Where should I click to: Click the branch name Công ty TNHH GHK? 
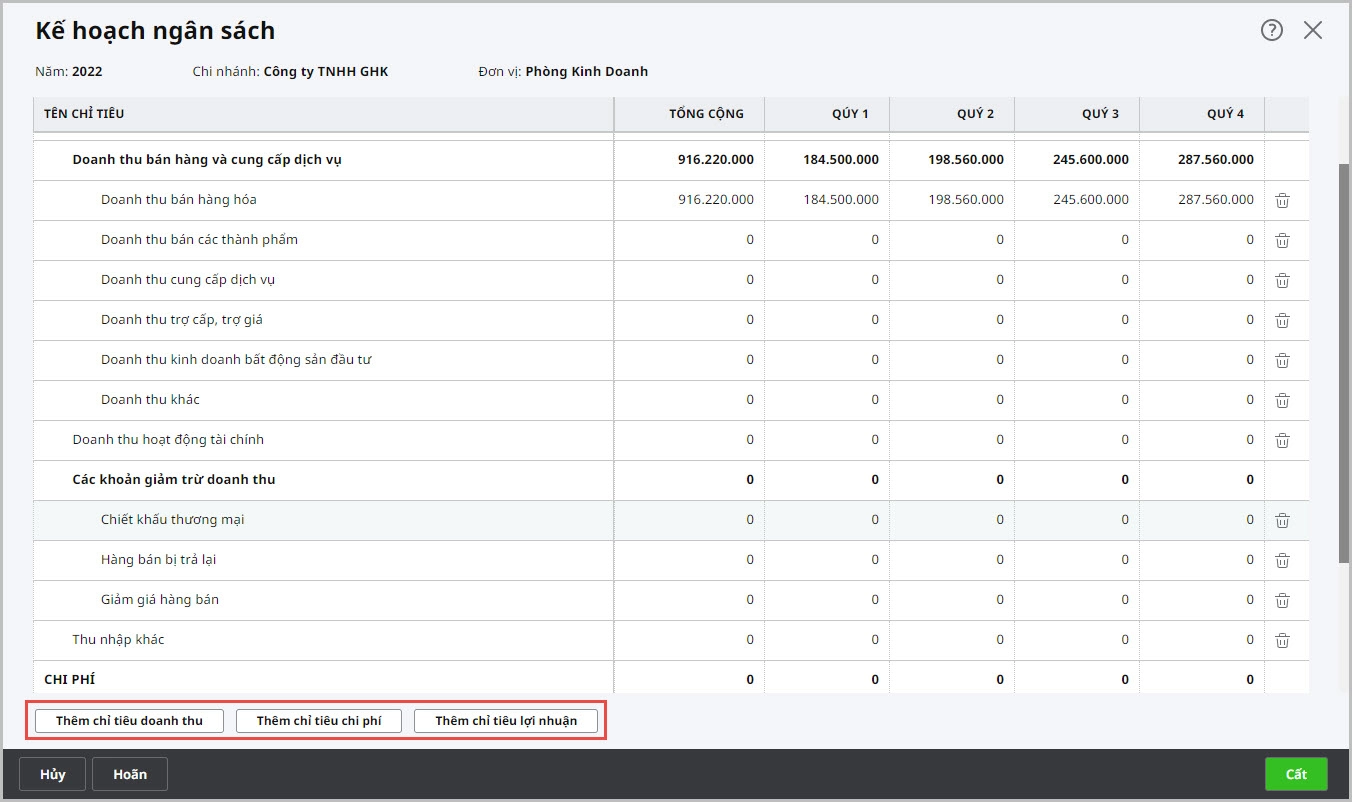(x=326, y=72)
